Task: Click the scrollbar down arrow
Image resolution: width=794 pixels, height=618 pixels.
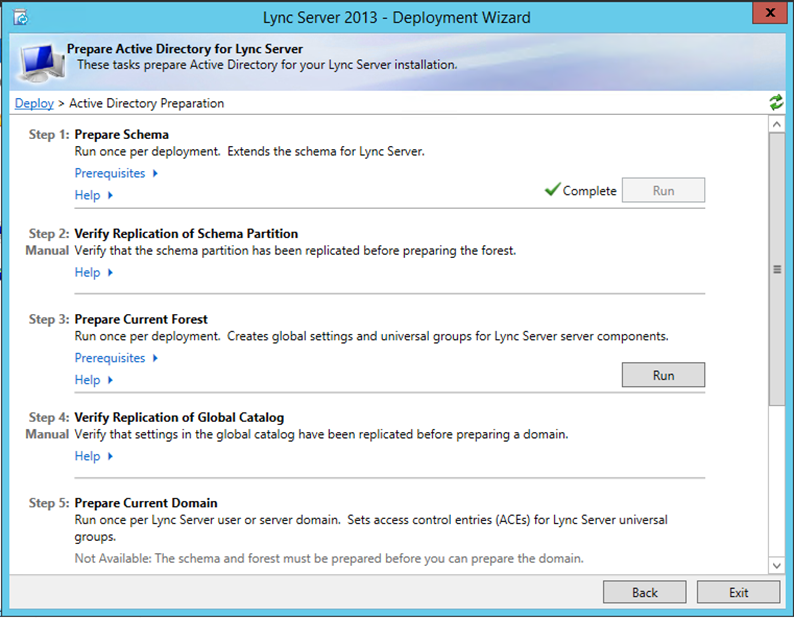Action: (x=776, y=565)
